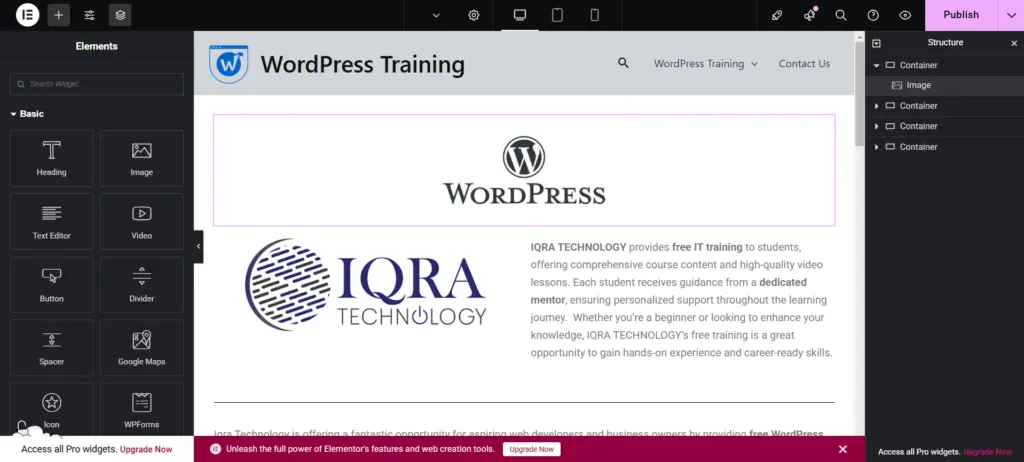This screenshot has height=462, width=1024.
Task: Select the IQRA Technology logo image
Action: click(366, 284)
